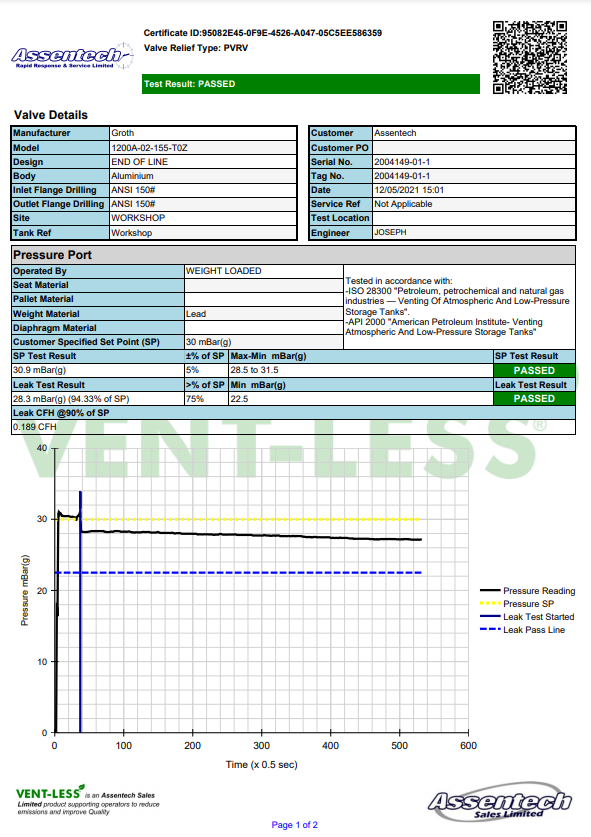Click the 'Valve Relief Type: PVRV' text
The height and width of the screenshot is (837, 591).
[x=196, y=48]
